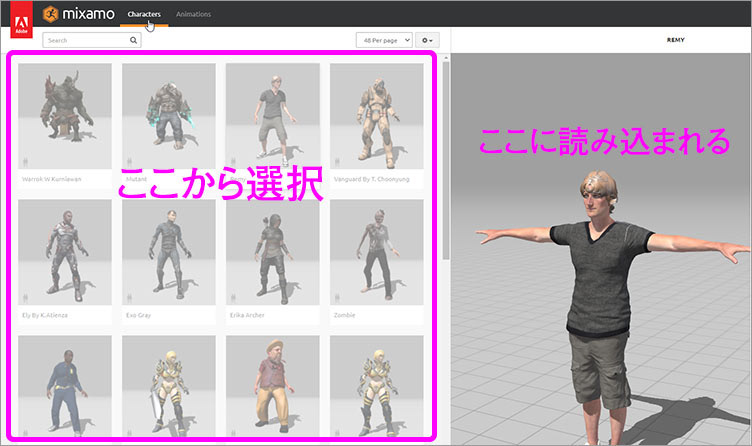Select the police officer character thumbnail
Viewport: 752px width, 446px height.
point(65,386)
